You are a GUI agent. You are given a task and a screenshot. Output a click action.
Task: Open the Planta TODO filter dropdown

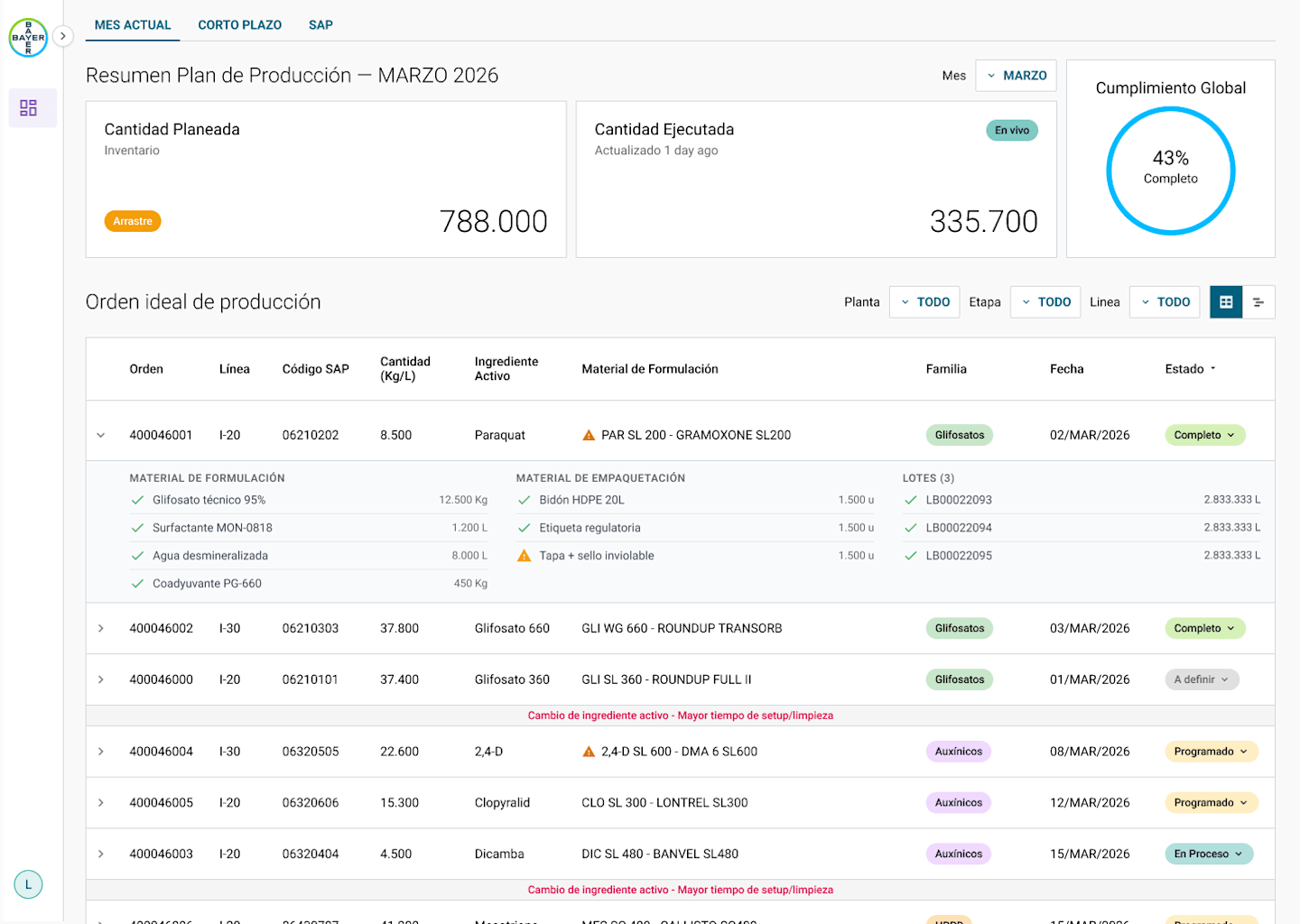pos(924,302)
